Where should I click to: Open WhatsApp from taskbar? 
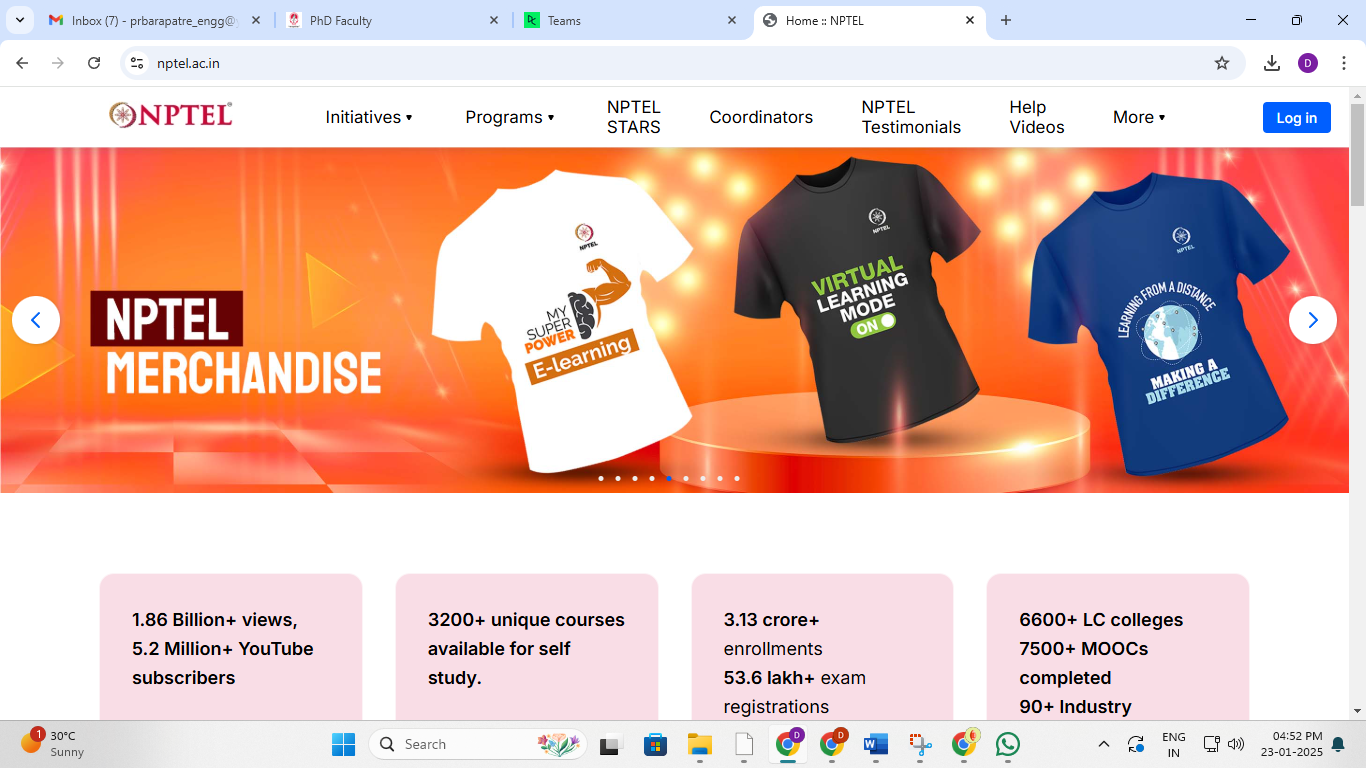click(x=1008, y=744)
